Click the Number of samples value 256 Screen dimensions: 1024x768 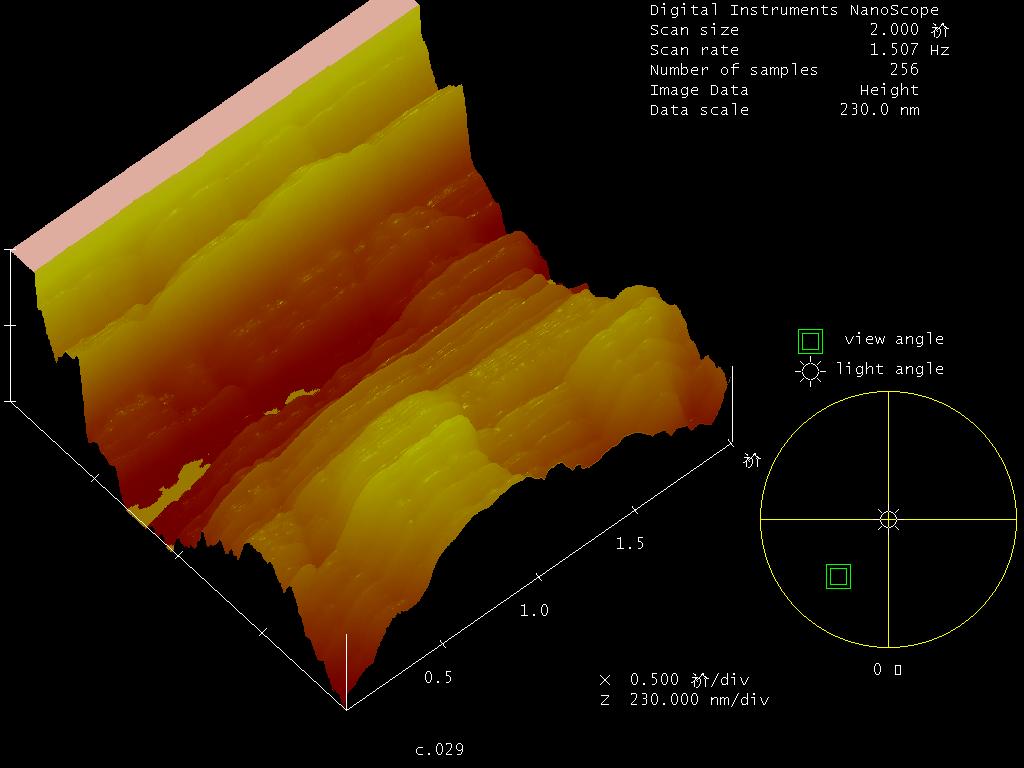904,69
